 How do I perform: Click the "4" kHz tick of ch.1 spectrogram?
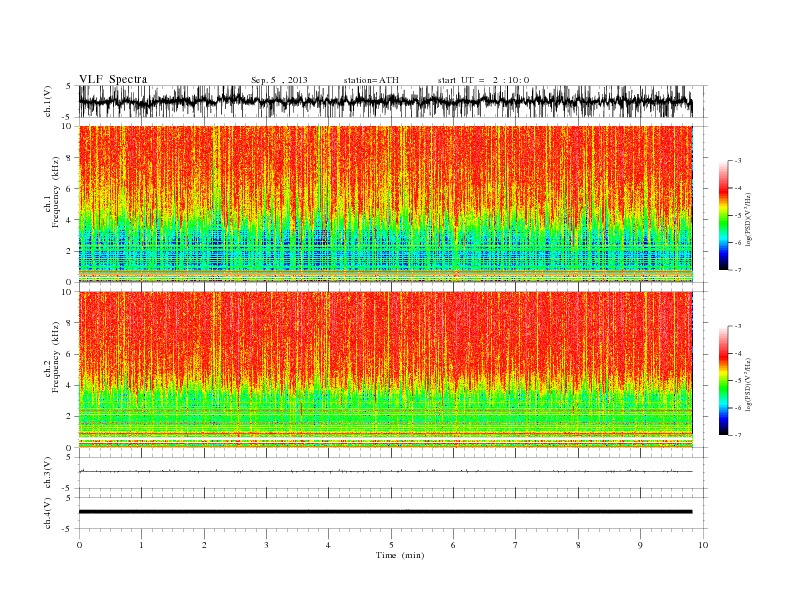coord(69,220)
